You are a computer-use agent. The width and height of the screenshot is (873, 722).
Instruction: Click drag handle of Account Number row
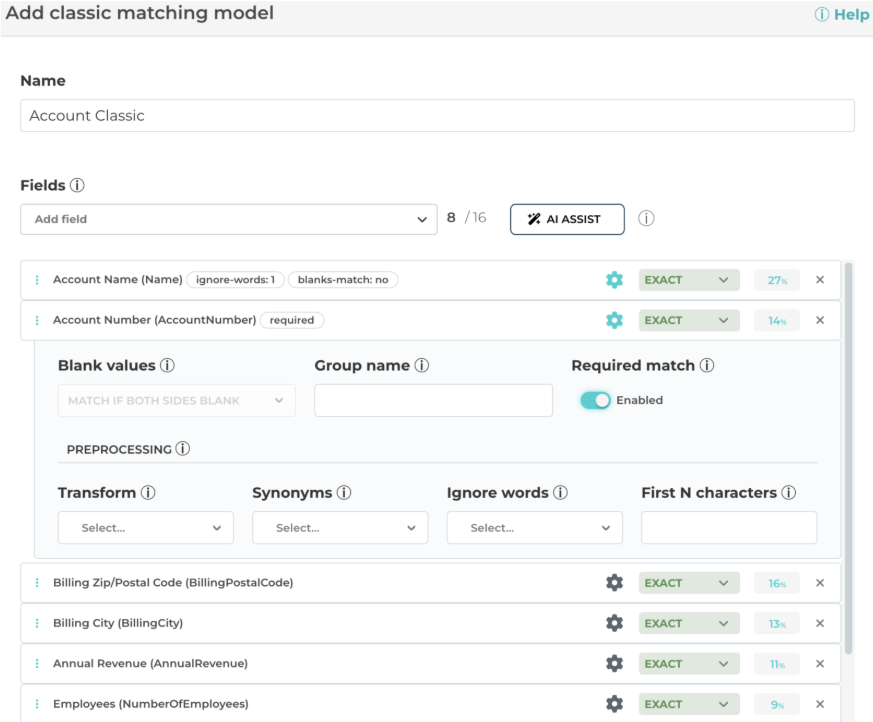coord(37,320)
